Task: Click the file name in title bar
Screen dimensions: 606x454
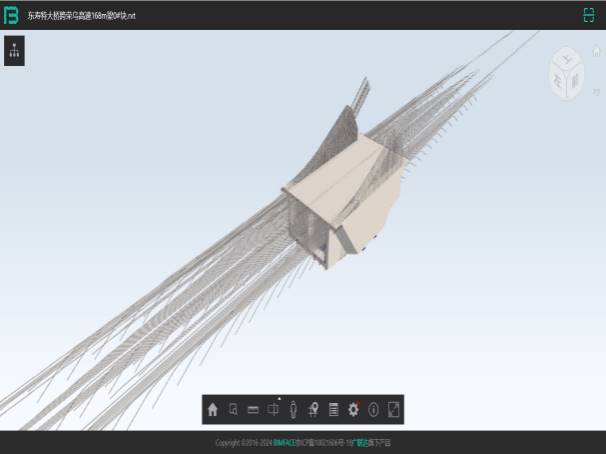Action: coord(81,15)
